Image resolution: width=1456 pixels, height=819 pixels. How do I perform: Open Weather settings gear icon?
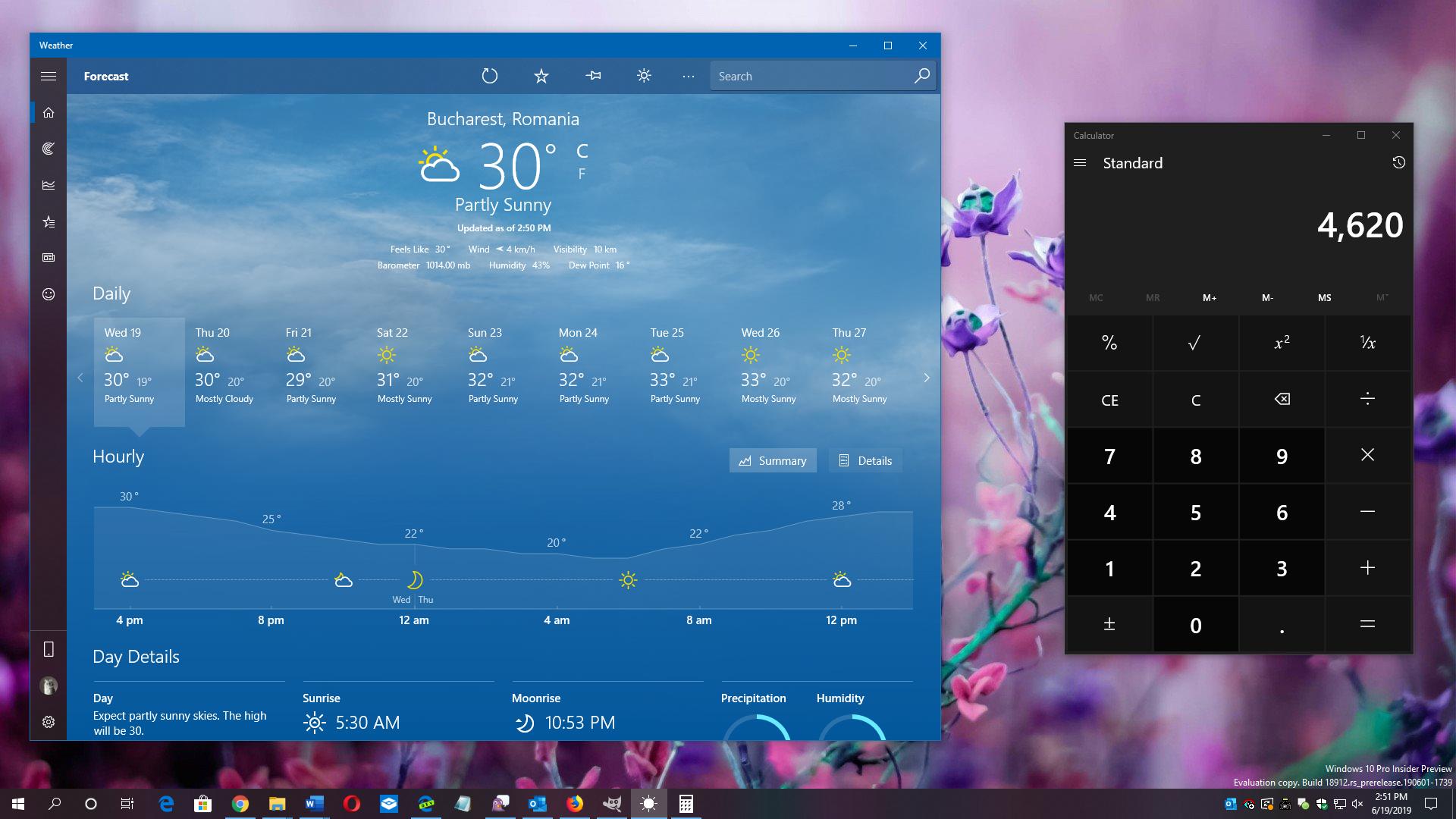tap(49, 722)
